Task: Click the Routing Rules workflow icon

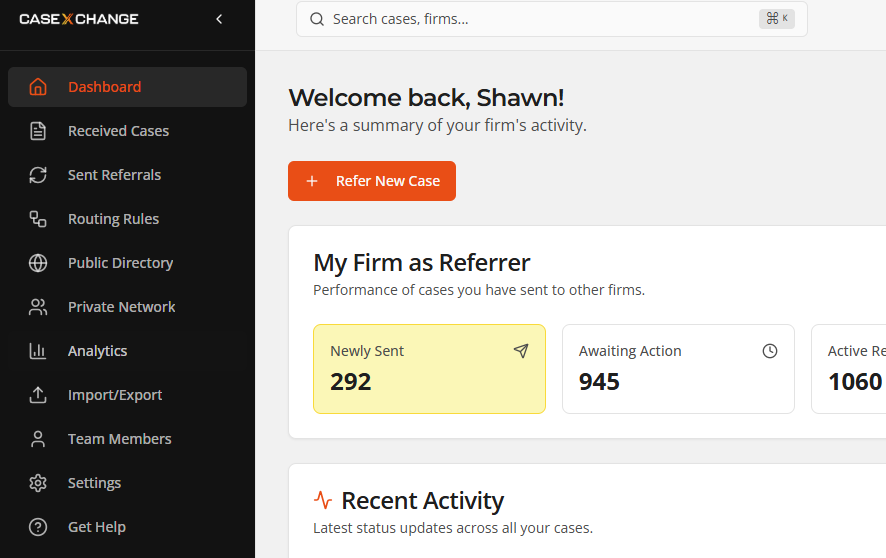Action: 38,219
